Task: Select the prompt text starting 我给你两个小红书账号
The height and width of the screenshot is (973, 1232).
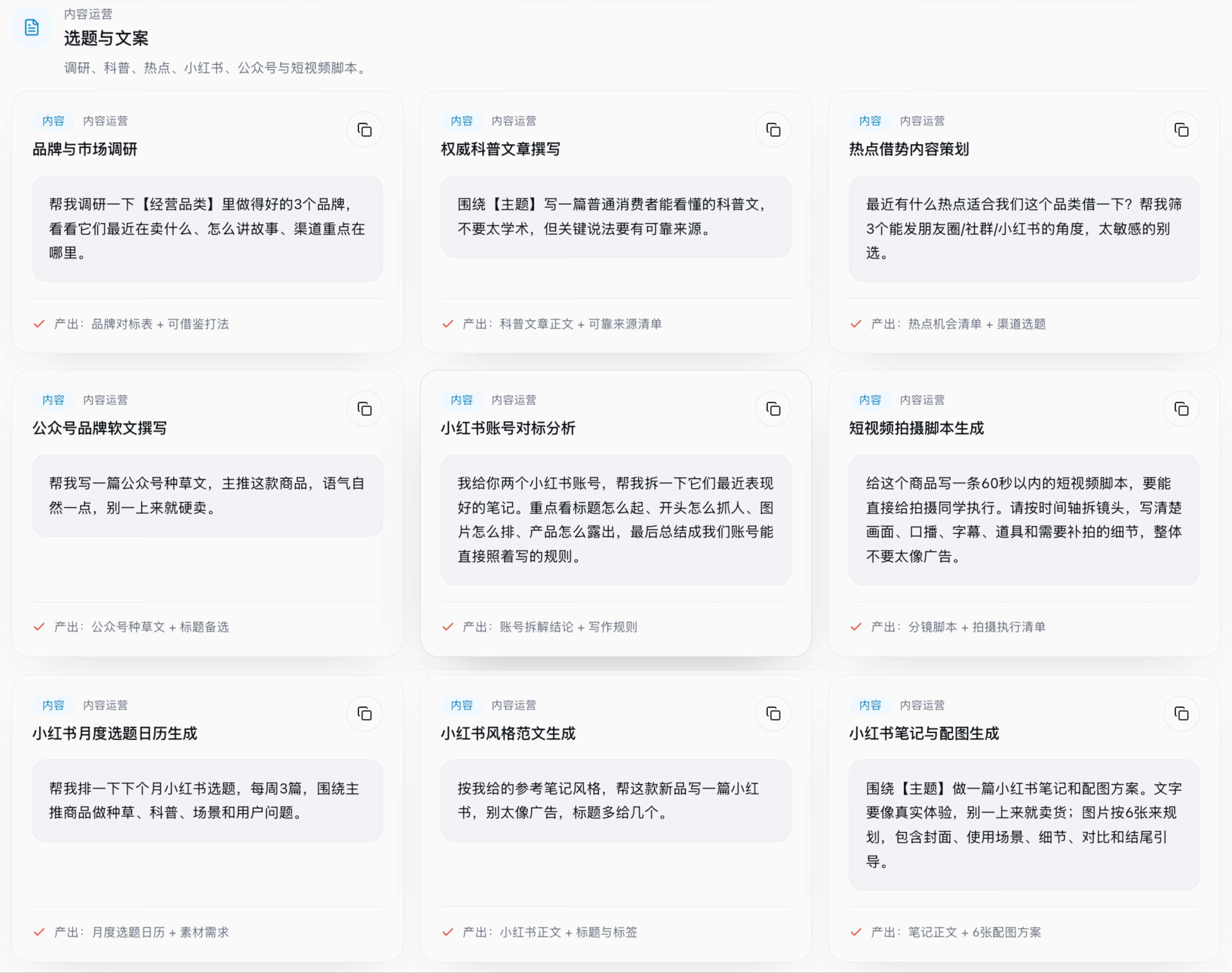Action: tap(616, 520)
